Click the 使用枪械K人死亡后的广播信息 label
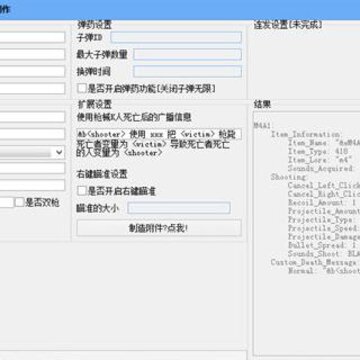 tap(134, 117)
